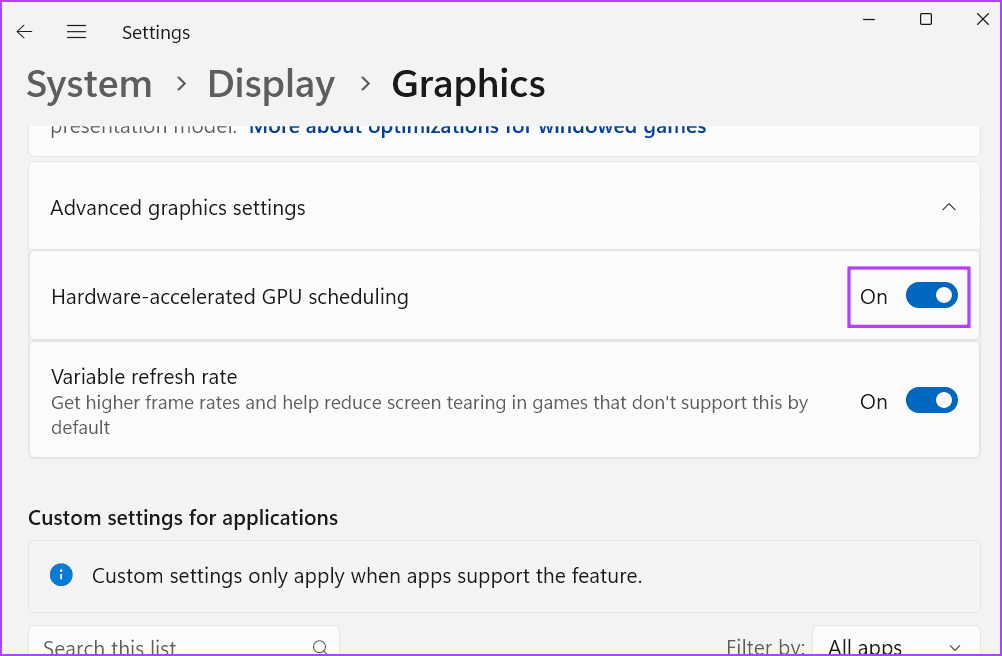The height and width of the screenshot is (656, 1002).
Task: Click the search magnifier icon
Action: point(320,646)
